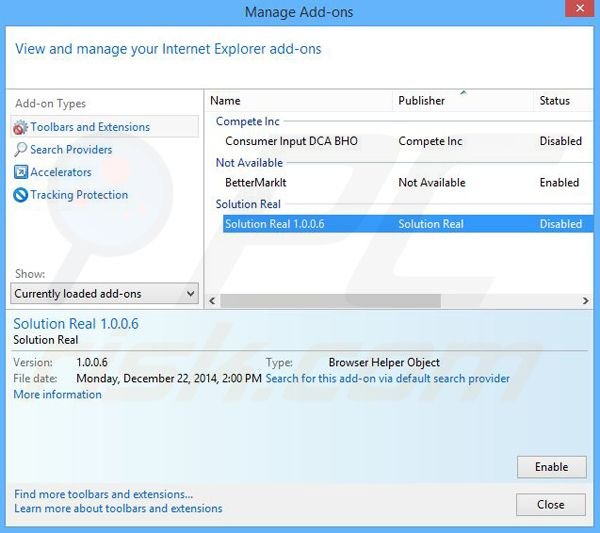Search for this add-on via default provider
The height and width of the screenshot is (533, 600).
[x=387, y=379]
